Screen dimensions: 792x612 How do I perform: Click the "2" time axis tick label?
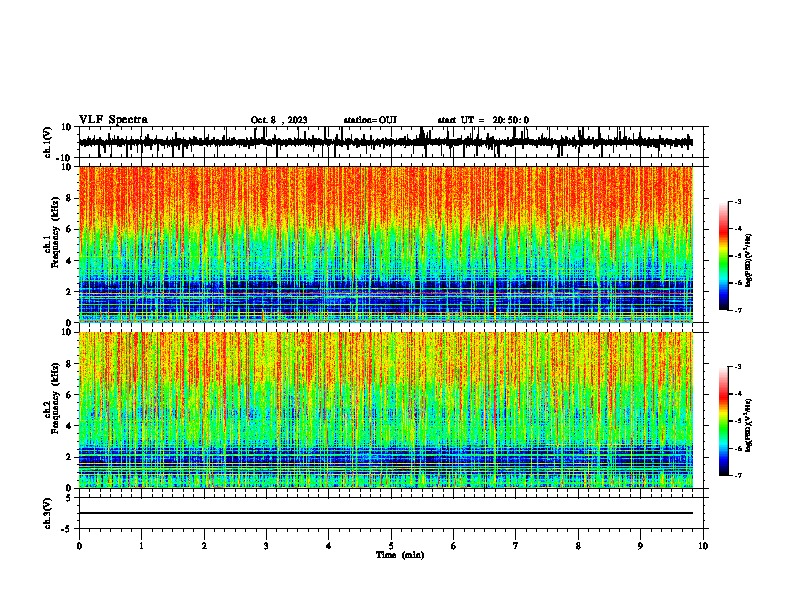(x=204, y=545)
